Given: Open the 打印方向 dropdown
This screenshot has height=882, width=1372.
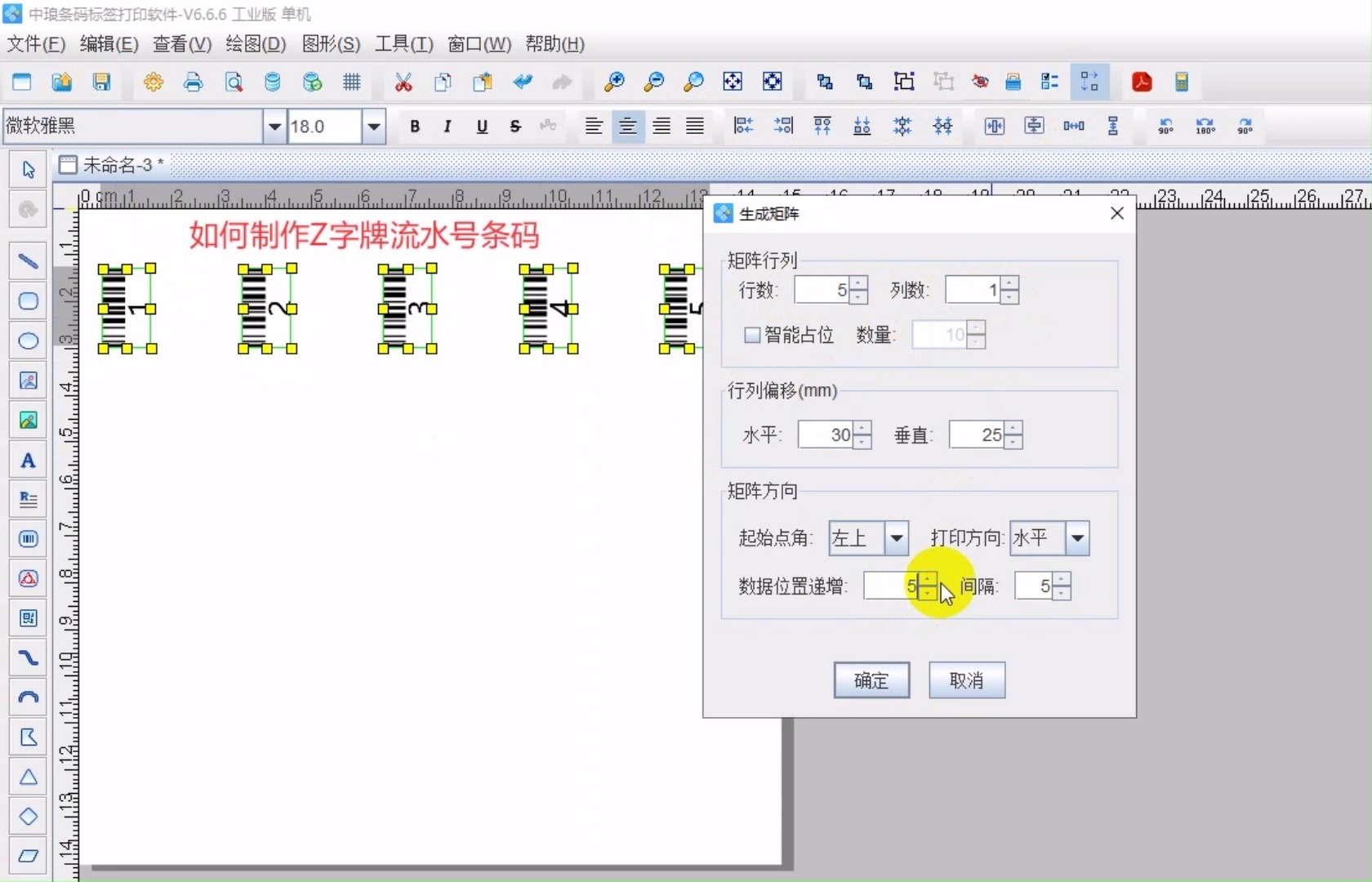Looking at the screenshot, I should pos(1078,538).
